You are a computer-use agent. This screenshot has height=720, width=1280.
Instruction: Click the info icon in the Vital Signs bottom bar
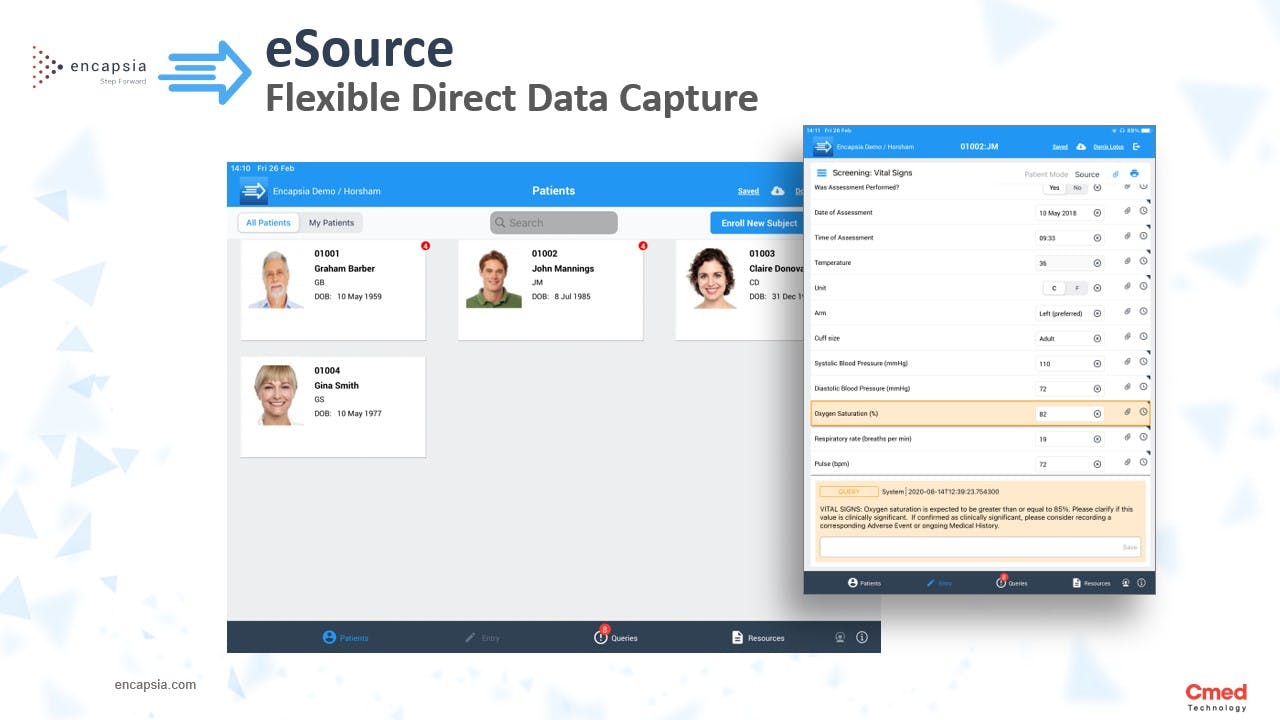point(1141,583)
